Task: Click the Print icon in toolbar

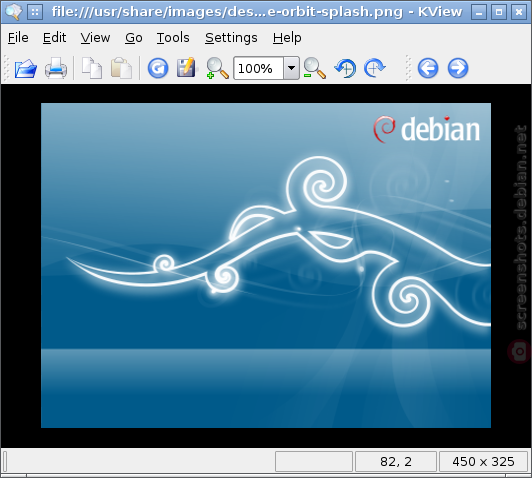Action: 56,68
